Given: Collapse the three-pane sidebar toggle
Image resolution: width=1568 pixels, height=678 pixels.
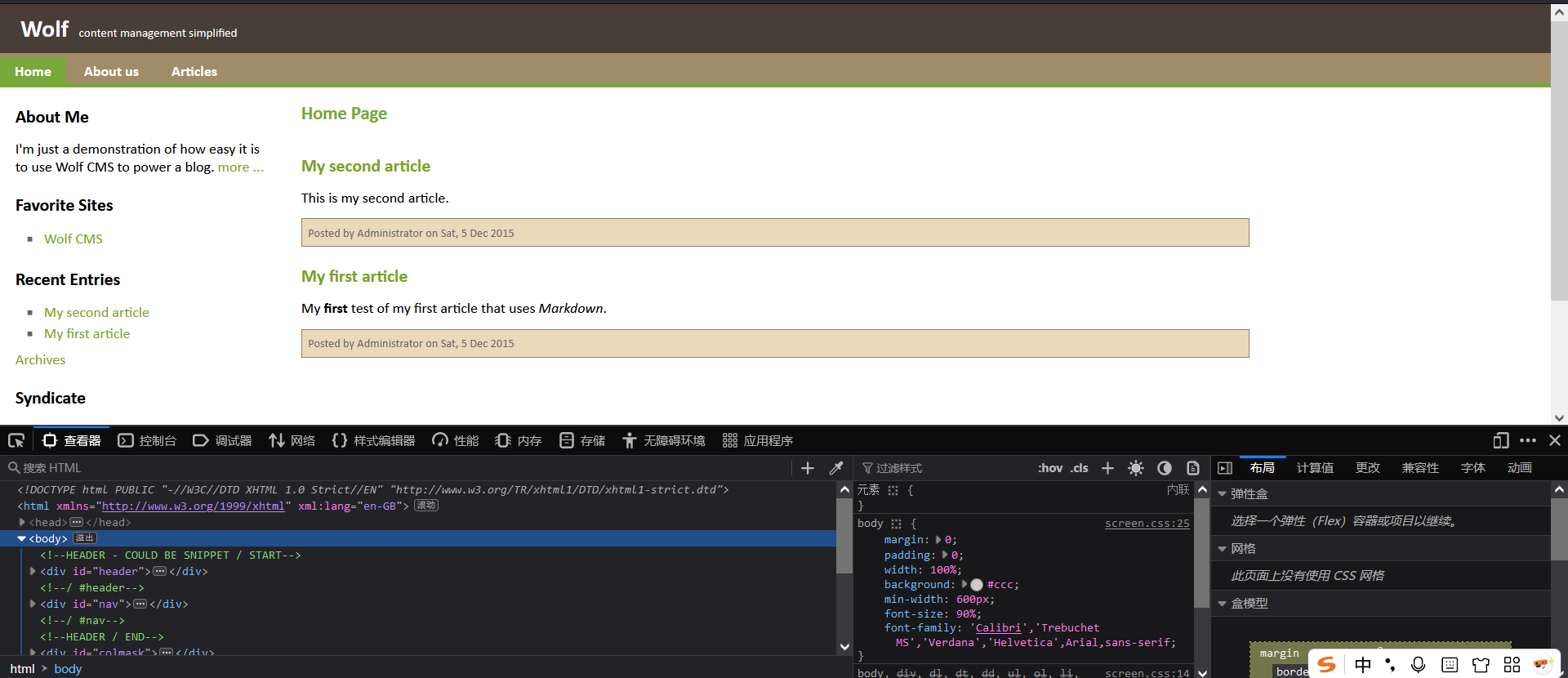Looking at the screenshot, I should click(x=1225, y=468).
